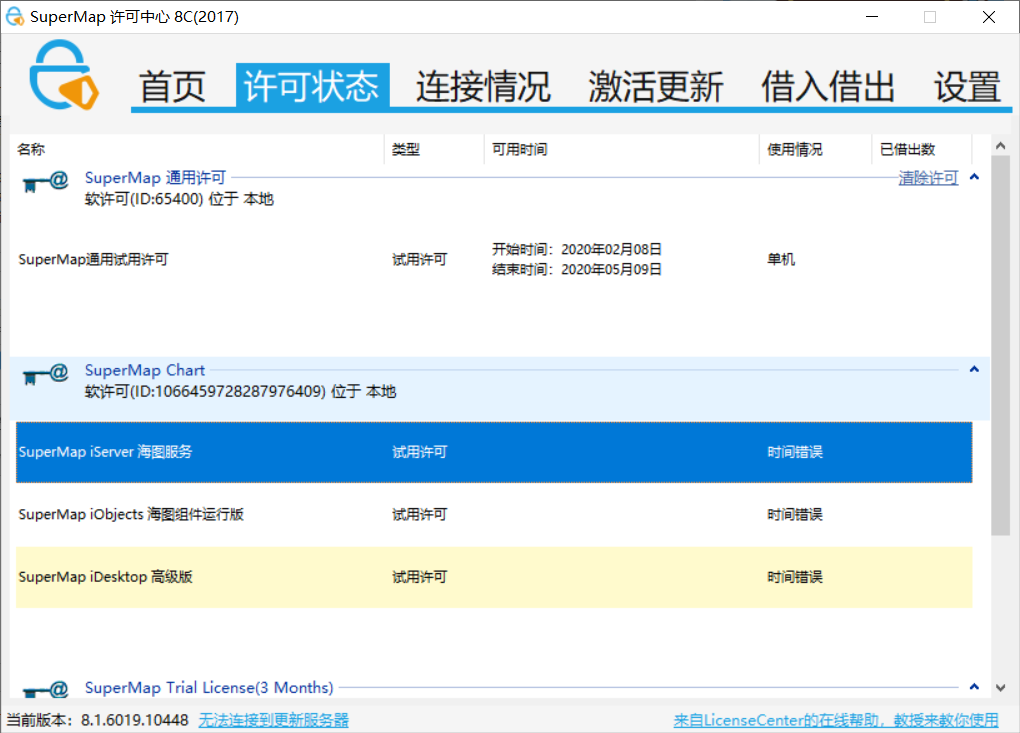Click the 类型 column header
The image size is (1020, 733).
434,150
